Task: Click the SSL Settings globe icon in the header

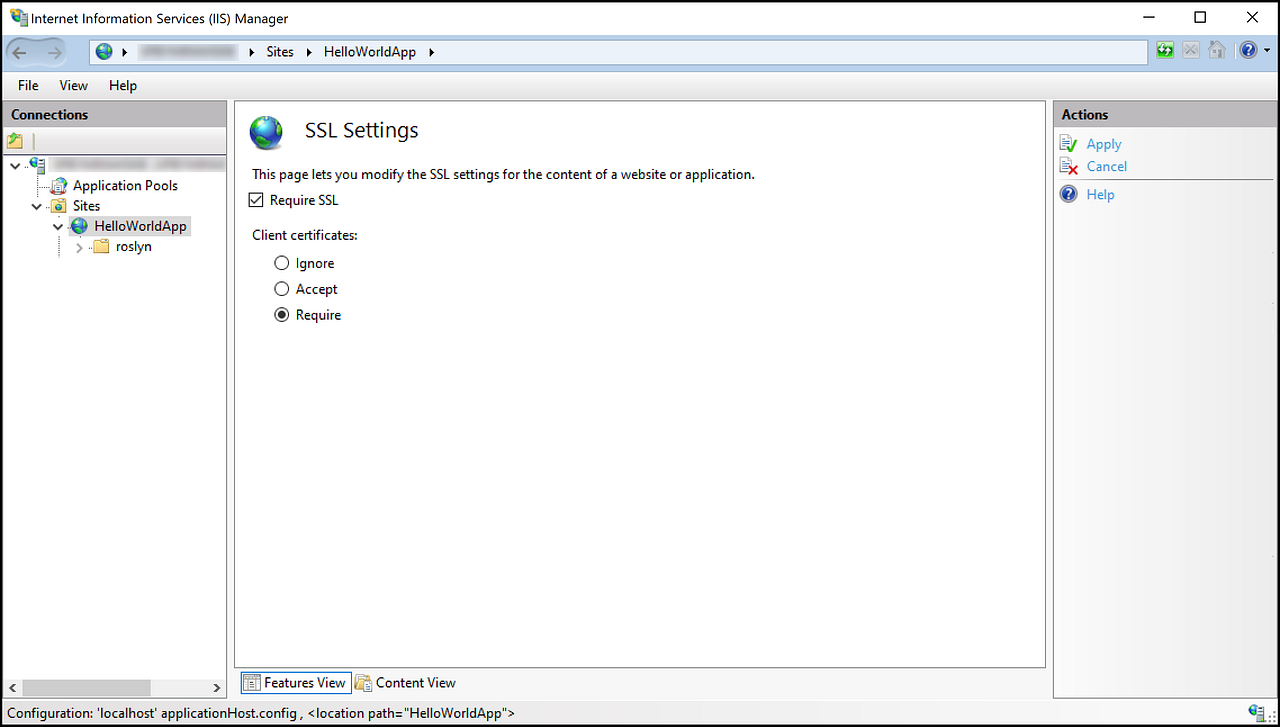Action: pyautogui.click(x=266, y=130)
